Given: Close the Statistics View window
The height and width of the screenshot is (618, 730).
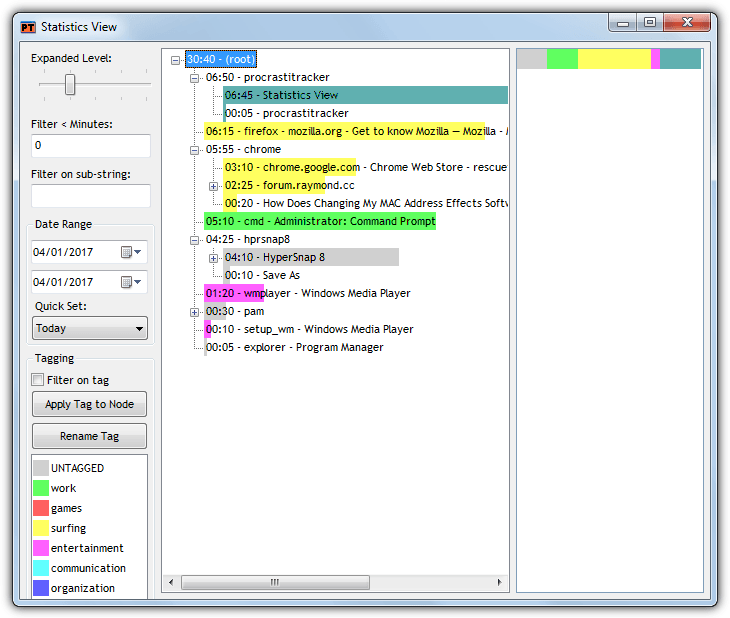Looking at the screenshot, I should pos(687,23).
